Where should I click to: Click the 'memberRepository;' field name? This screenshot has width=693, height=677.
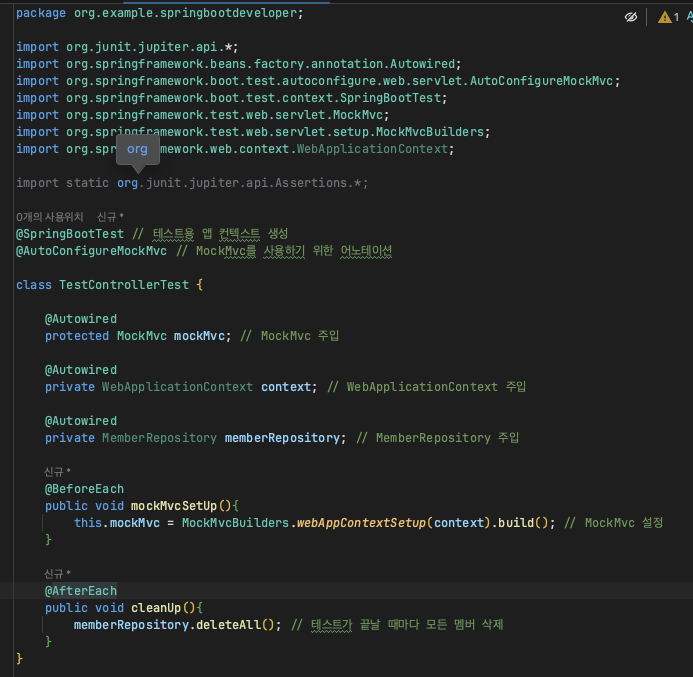285,438
